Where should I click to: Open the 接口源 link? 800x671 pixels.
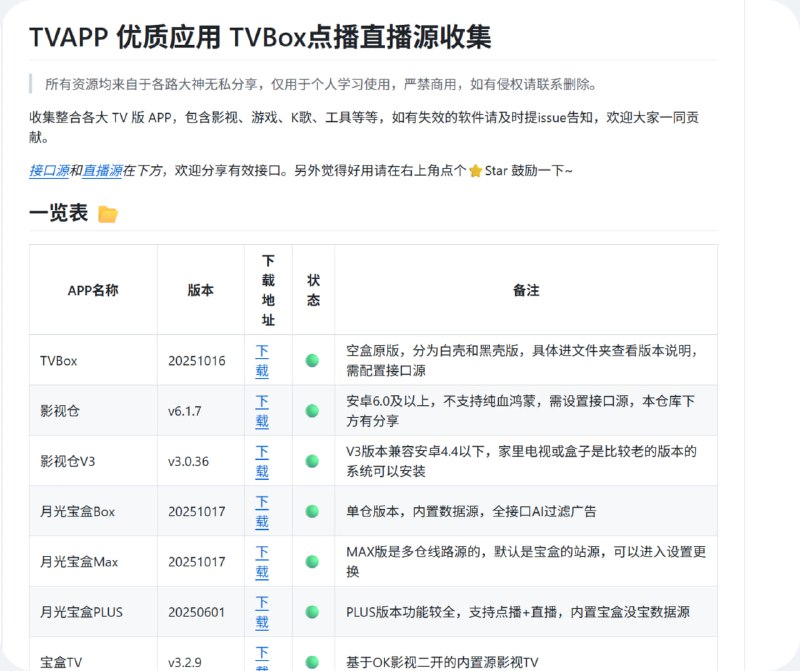(49, 170)
